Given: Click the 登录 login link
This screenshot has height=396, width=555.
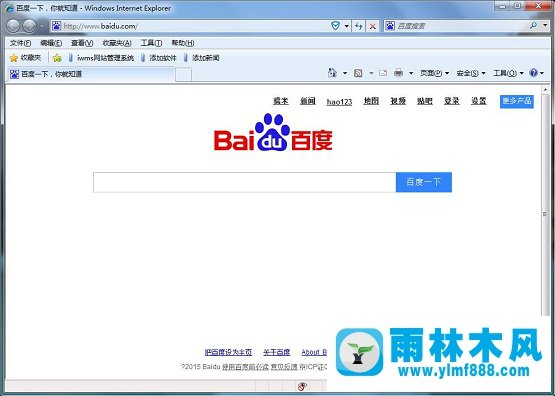Looking at the screenshot, I should 452,101.
